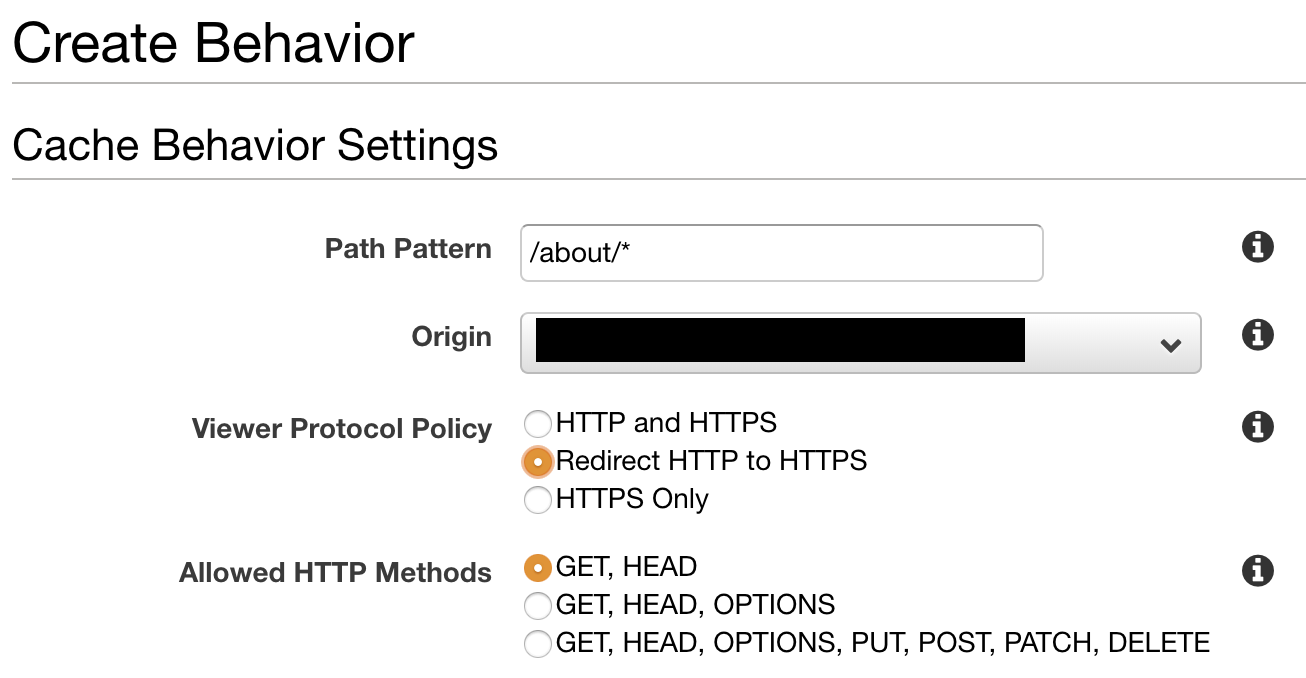This screenshot has height=678, width=1306.
Task: Click the 'Cache Behavior Settings' section header
Action: tap(255, 145)
